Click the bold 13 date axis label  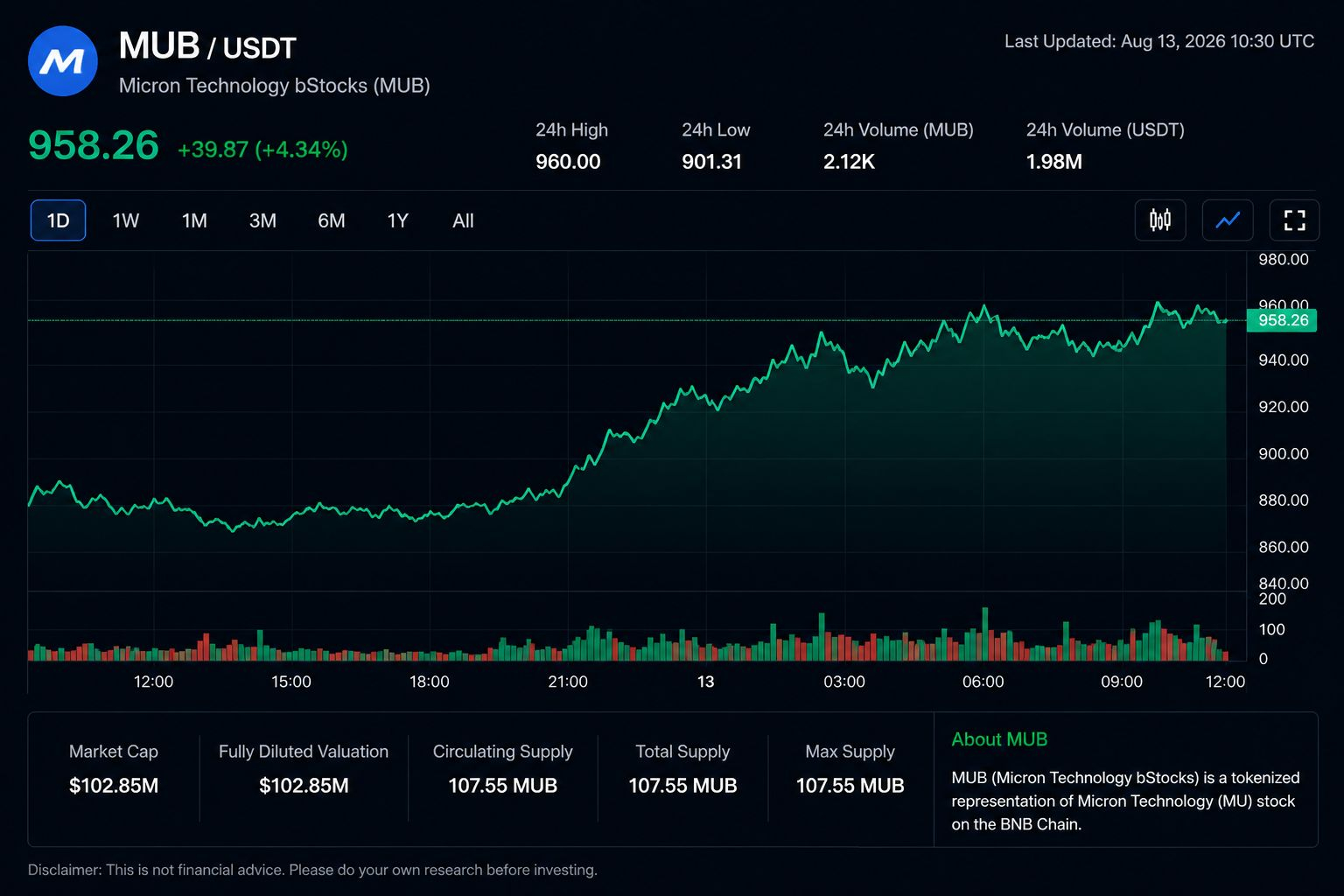(706, 682)
